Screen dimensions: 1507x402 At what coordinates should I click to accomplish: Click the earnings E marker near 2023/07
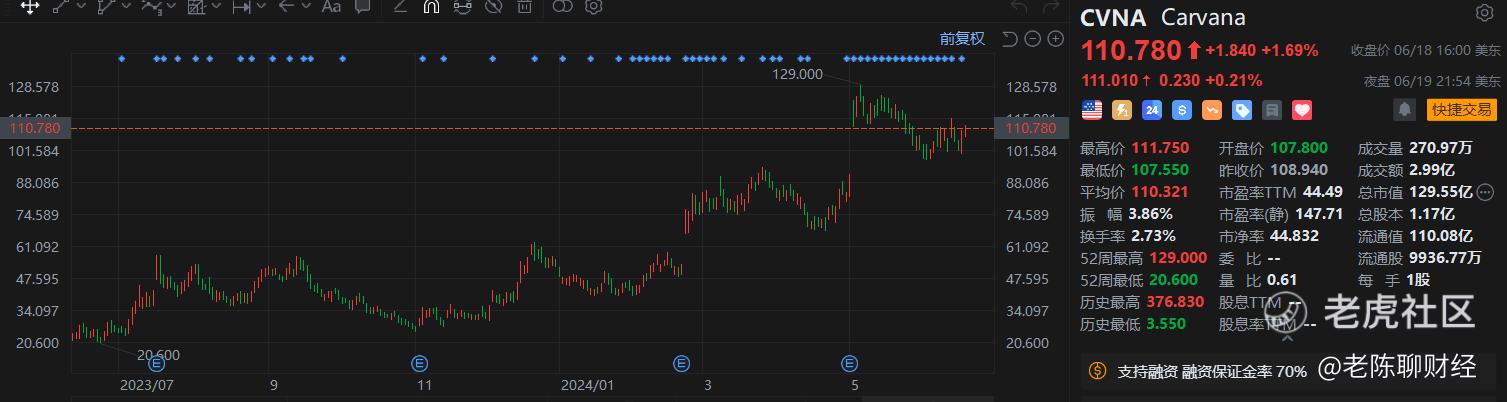click(155, 362)
